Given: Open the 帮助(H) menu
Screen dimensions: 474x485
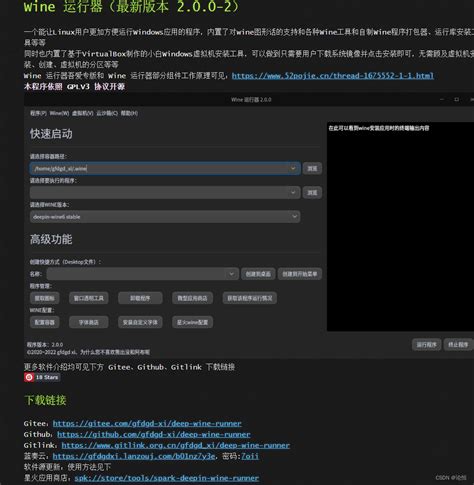Looking at the screenshot, I should (x=129, y=113).
